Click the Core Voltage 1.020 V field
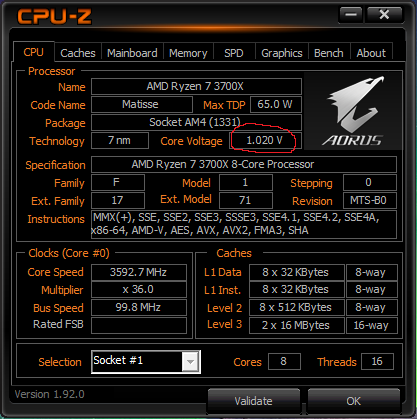Image resolution: width=417 pixels, height=420 pixels. 265,141
